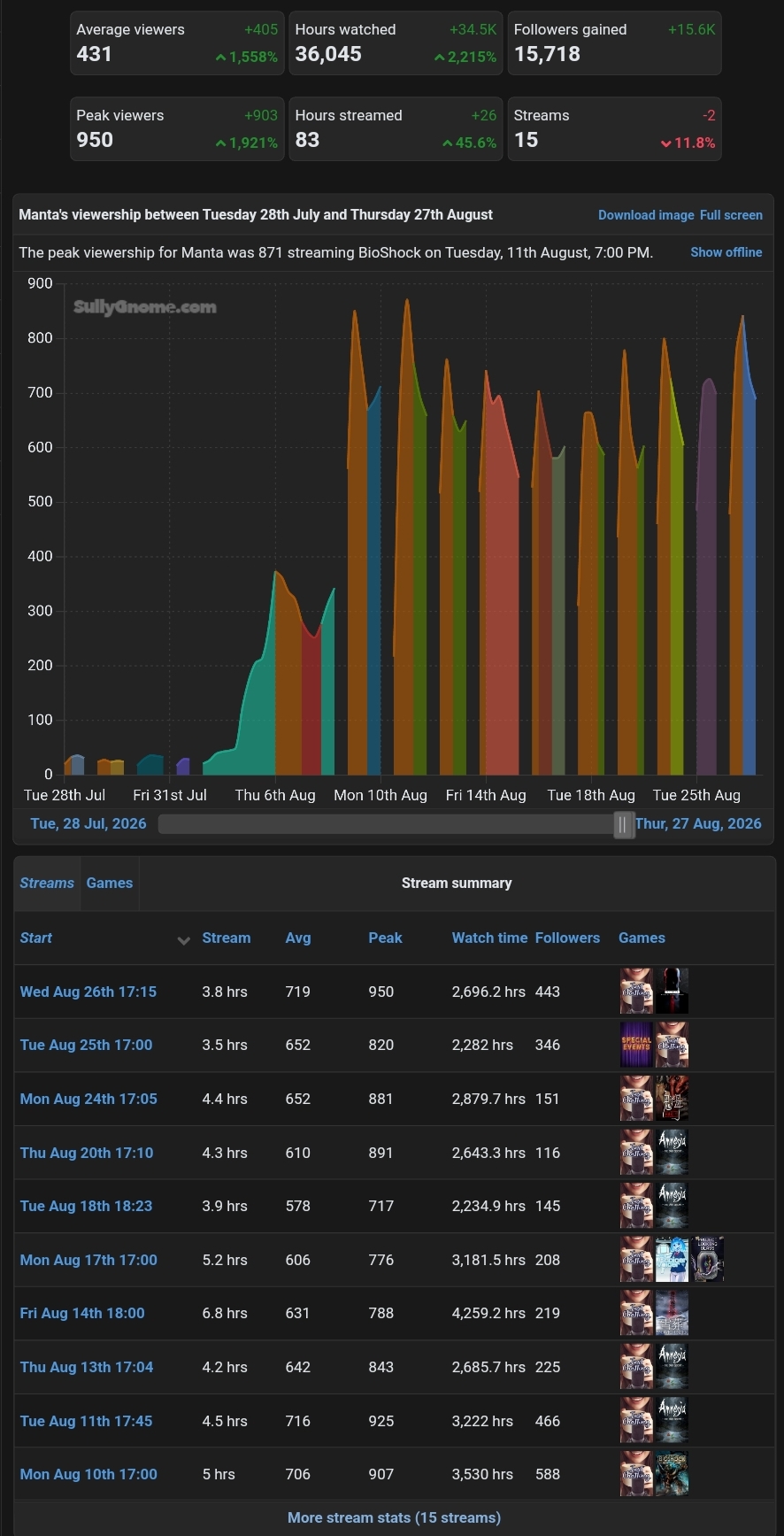Click the Streams count stat card
Image resolution: width=784 pixels, height=1536 pixels.
(x=614, y=129)
